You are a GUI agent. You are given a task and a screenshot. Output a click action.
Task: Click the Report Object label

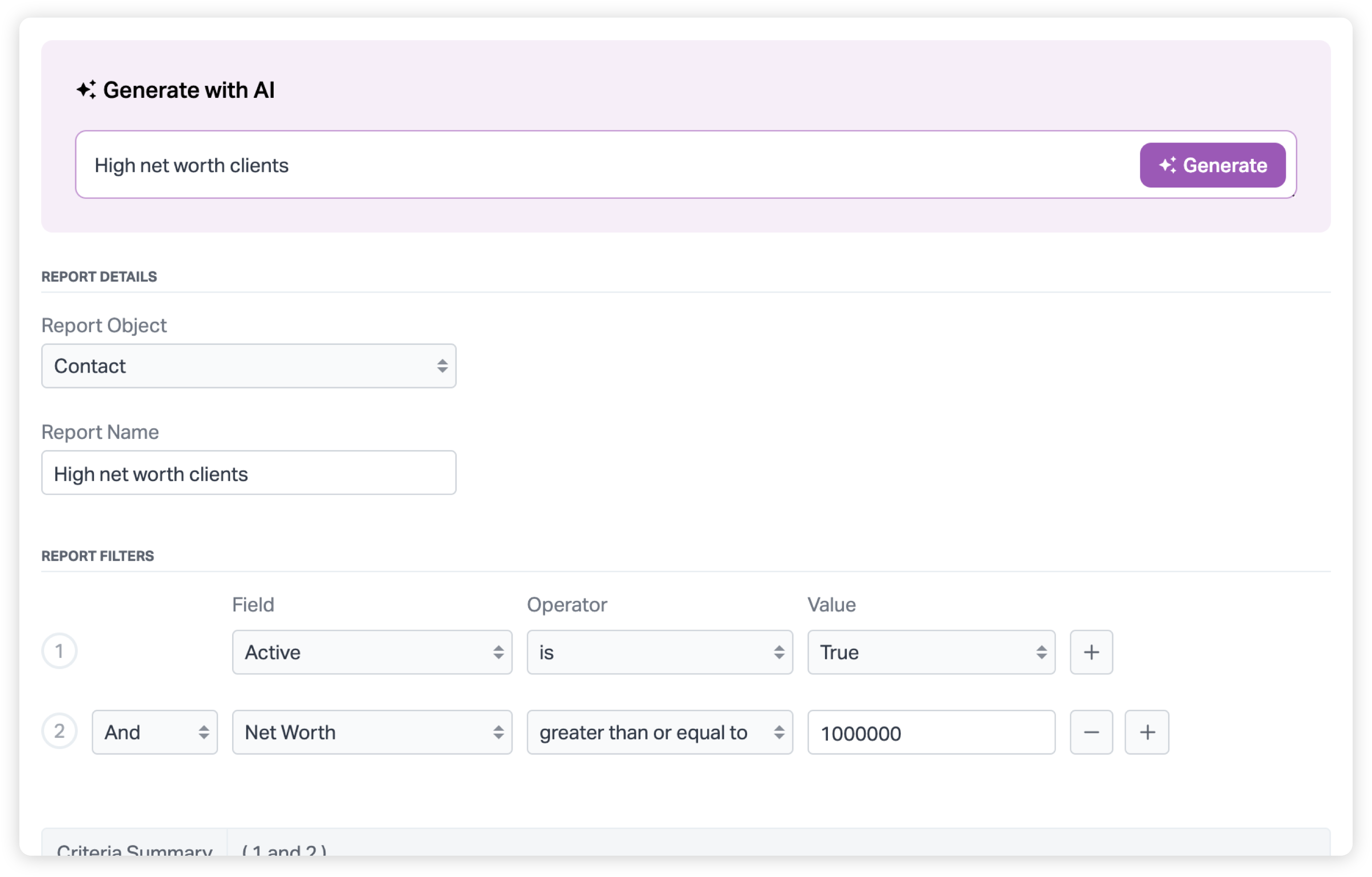[104, 326]
